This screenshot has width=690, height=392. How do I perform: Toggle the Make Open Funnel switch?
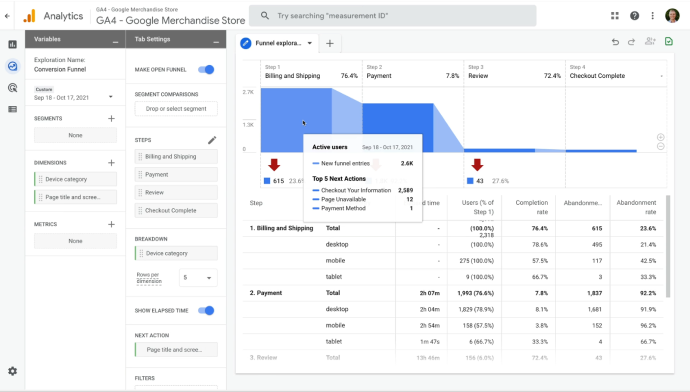(x=206, y=70)
